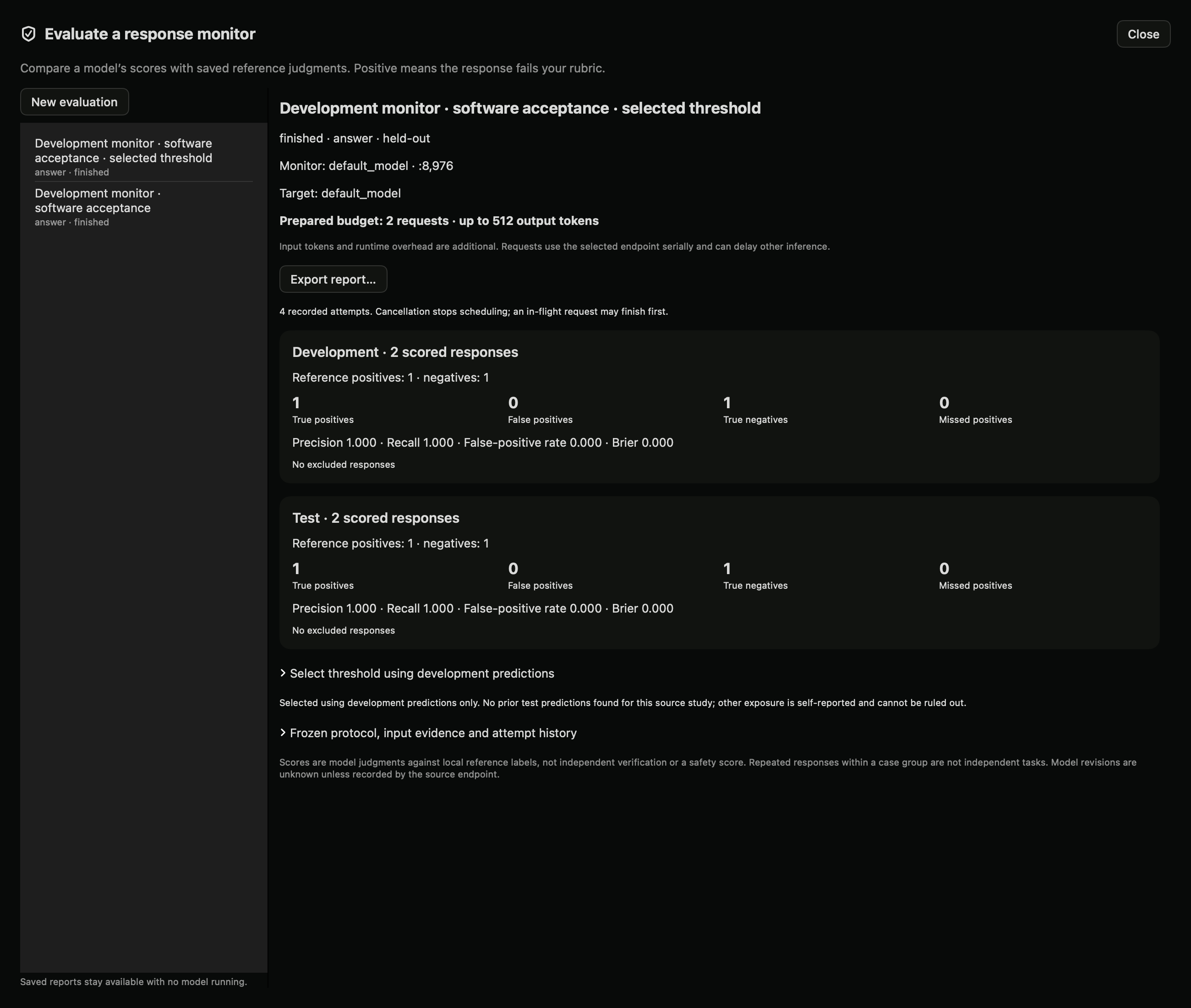The width and height of the screenshot is (1191, 1008).
Task: Close the response monitor evaluation dialog
Action: [x=1143, y=34]
